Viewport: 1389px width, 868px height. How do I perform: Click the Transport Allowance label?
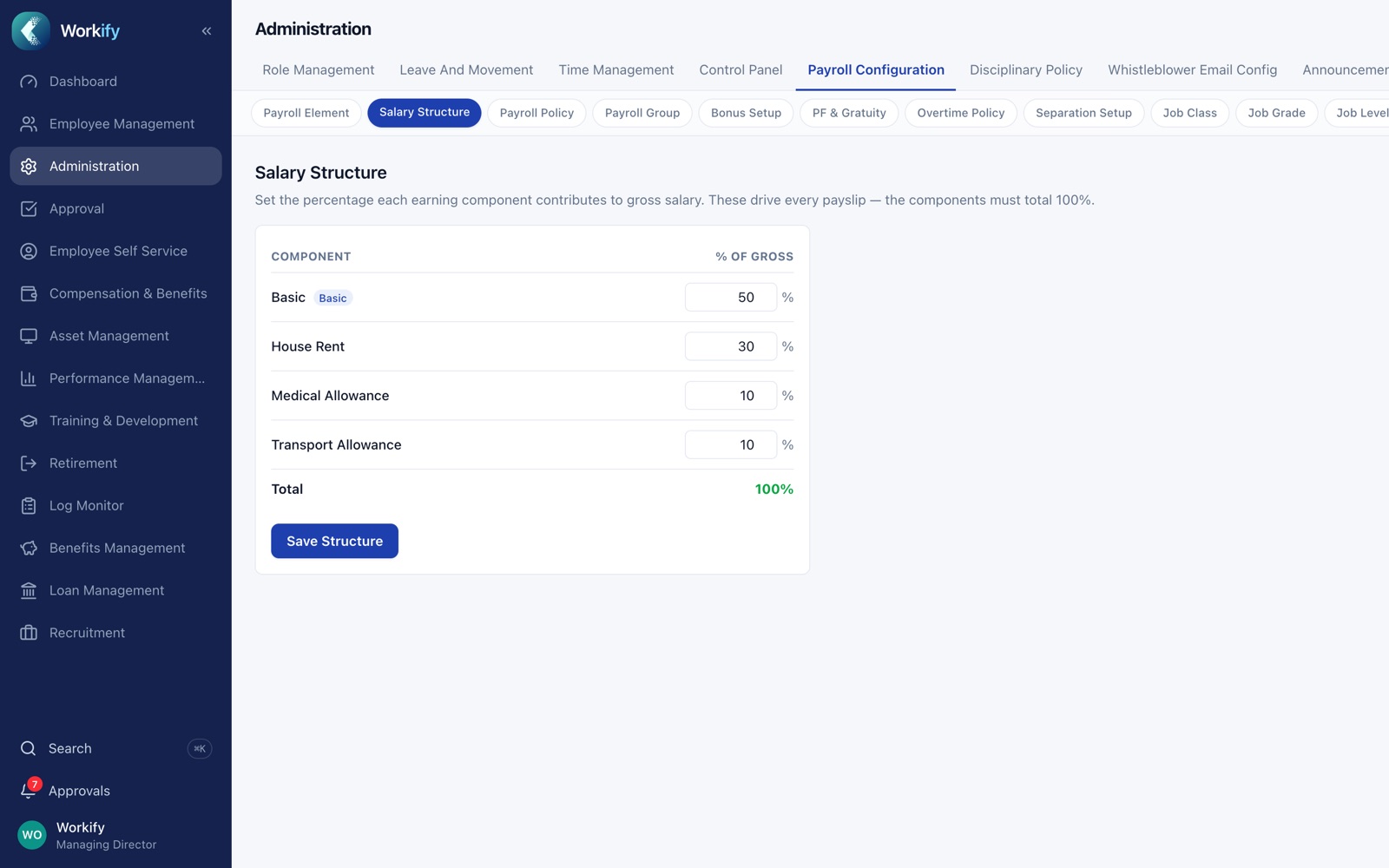(336, 444)
